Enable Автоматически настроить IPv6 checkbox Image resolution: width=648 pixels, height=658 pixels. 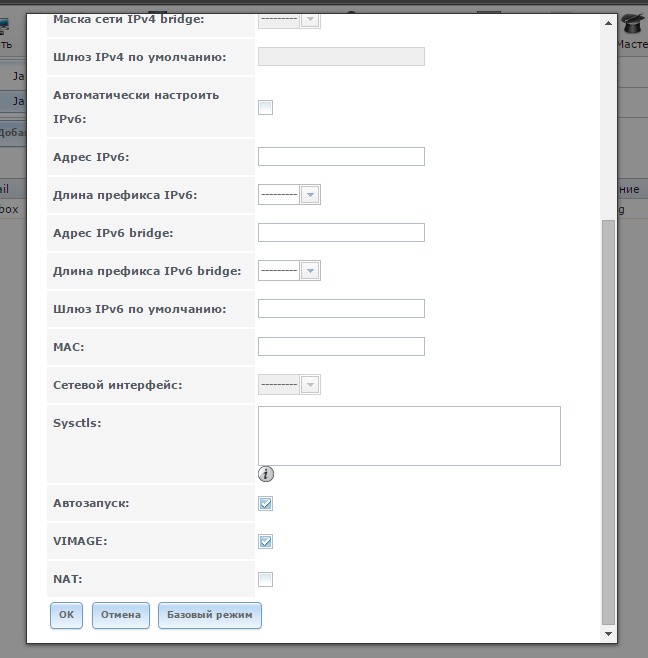[x=265, y=107]
